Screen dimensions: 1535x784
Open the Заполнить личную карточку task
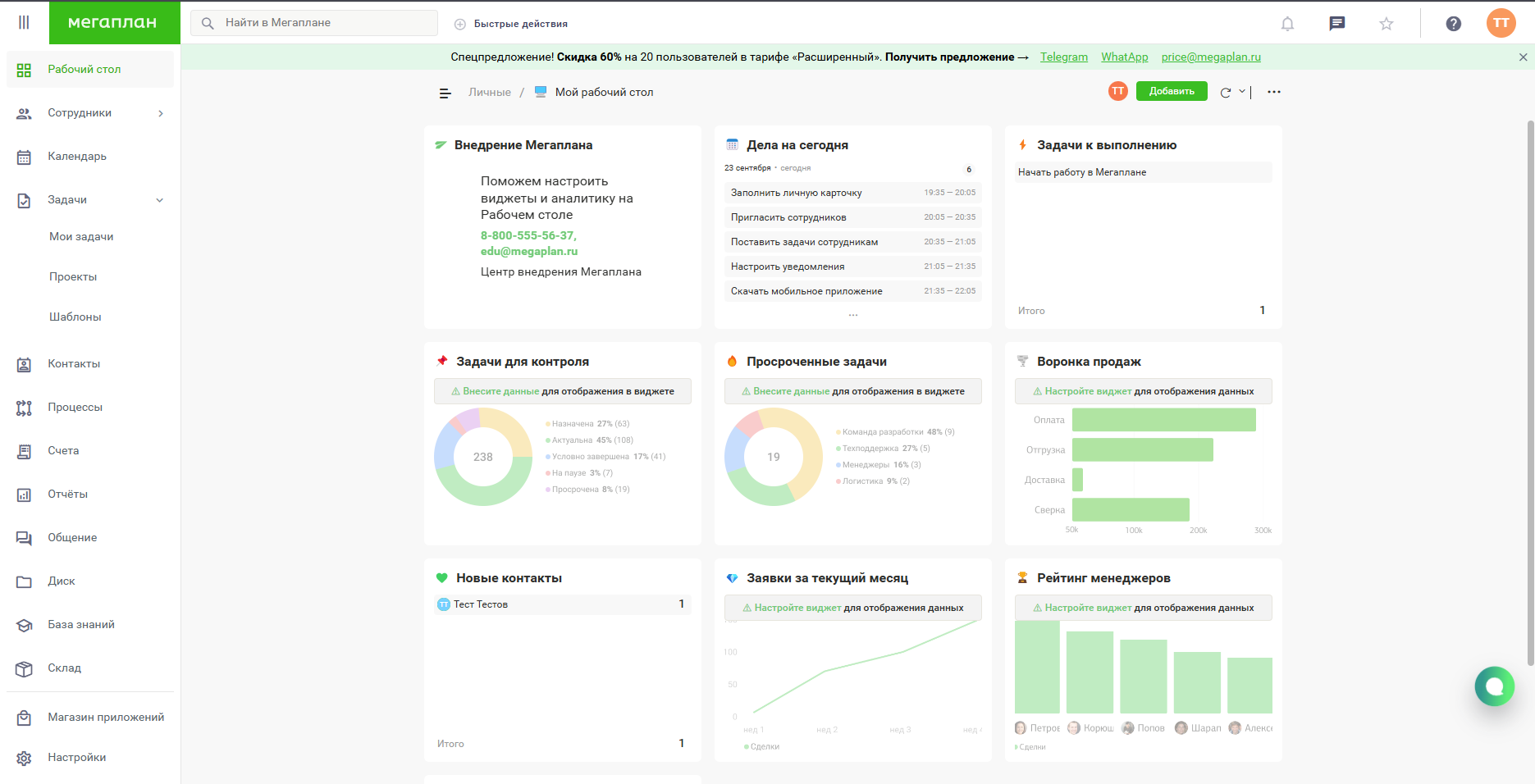tap(796, 193)
